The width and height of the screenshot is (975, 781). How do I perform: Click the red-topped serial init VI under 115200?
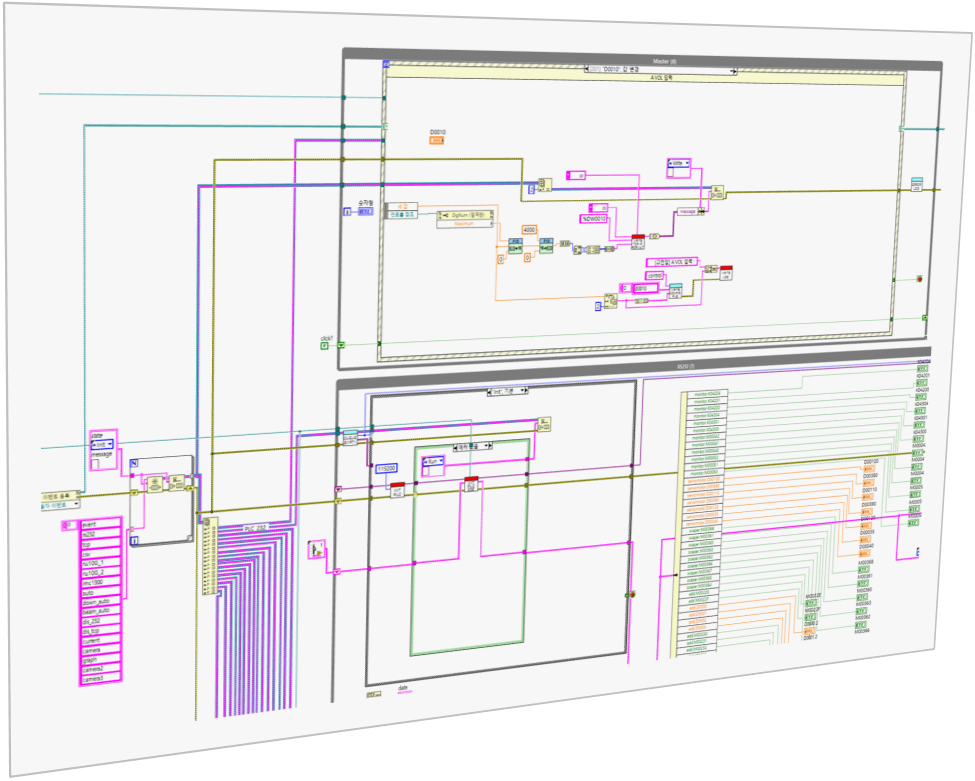coord(398,490)
